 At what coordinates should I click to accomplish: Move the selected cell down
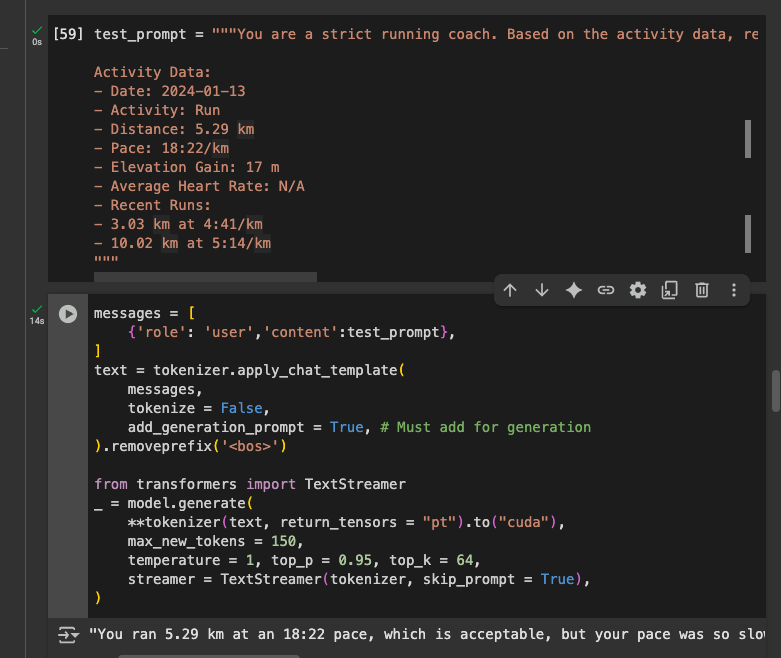coord(542,290)
